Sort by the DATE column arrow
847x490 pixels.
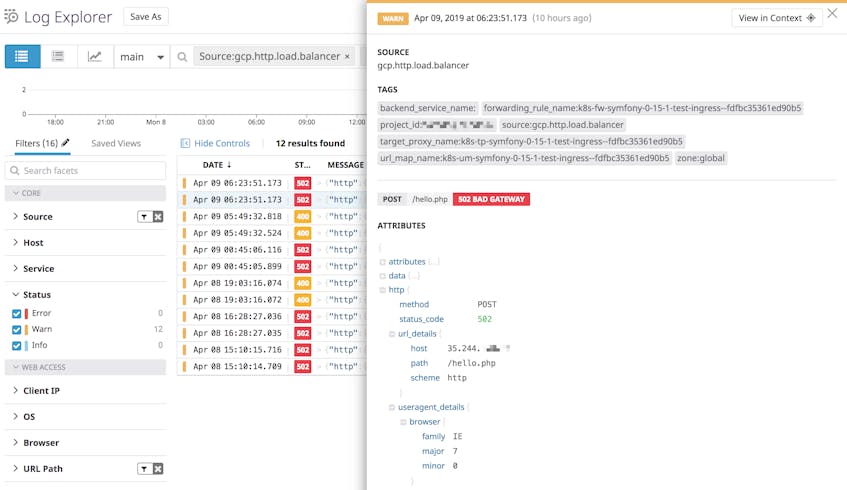click(x=229, y=165)
